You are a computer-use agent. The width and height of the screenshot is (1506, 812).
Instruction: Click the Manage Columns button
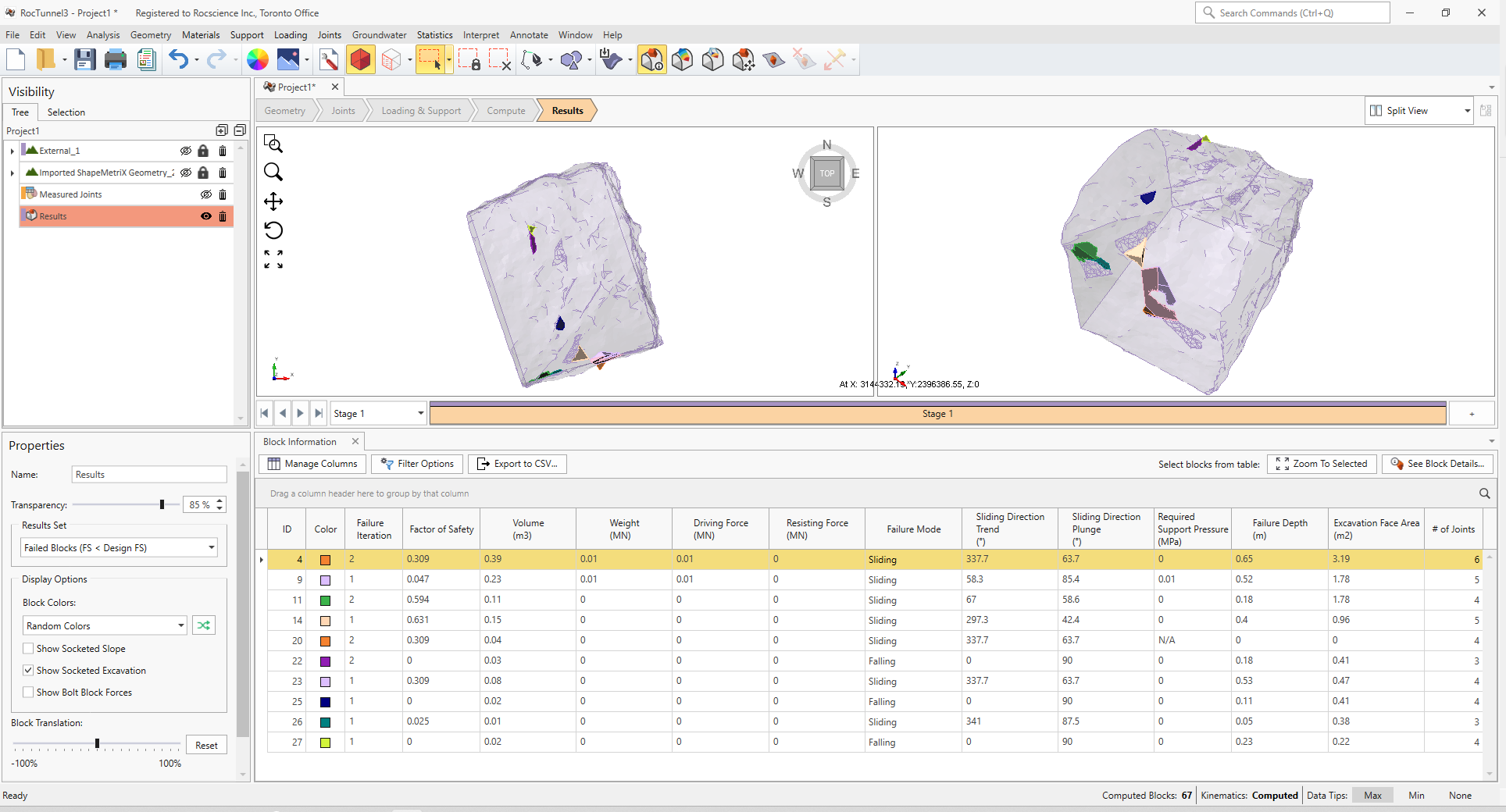click(x=312, y=464)
